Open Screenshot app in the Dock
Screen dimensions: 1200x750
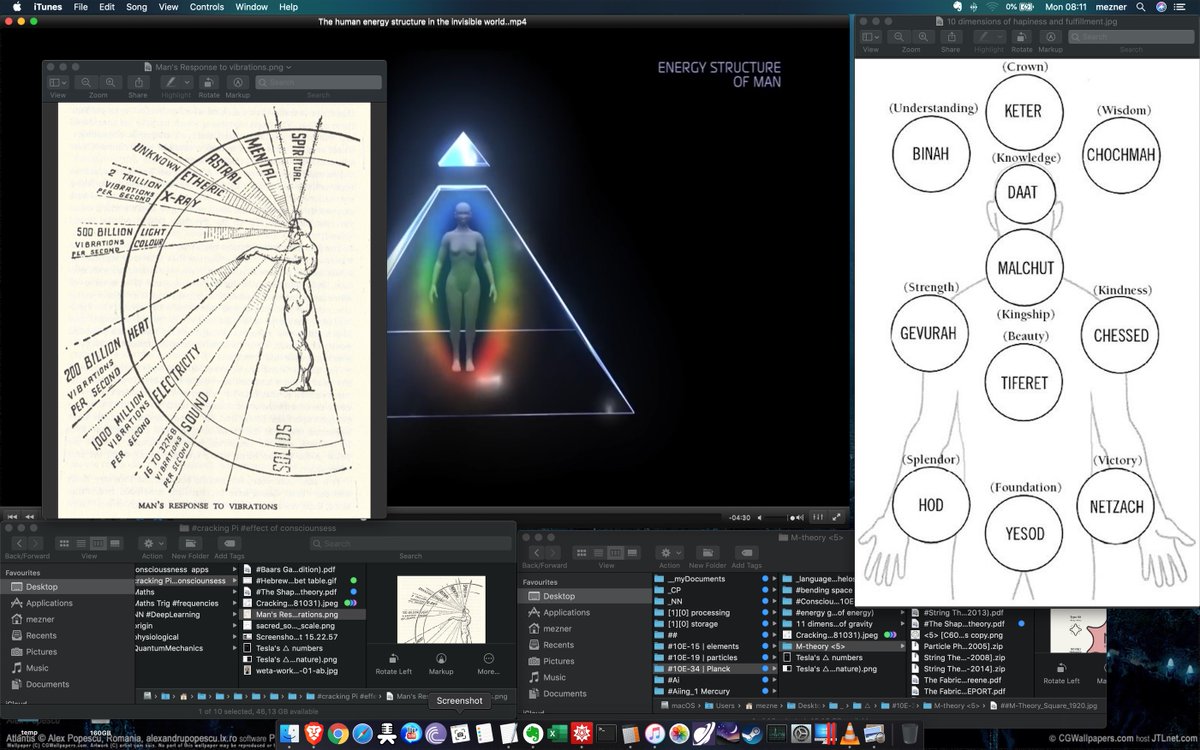click(459, 735)
